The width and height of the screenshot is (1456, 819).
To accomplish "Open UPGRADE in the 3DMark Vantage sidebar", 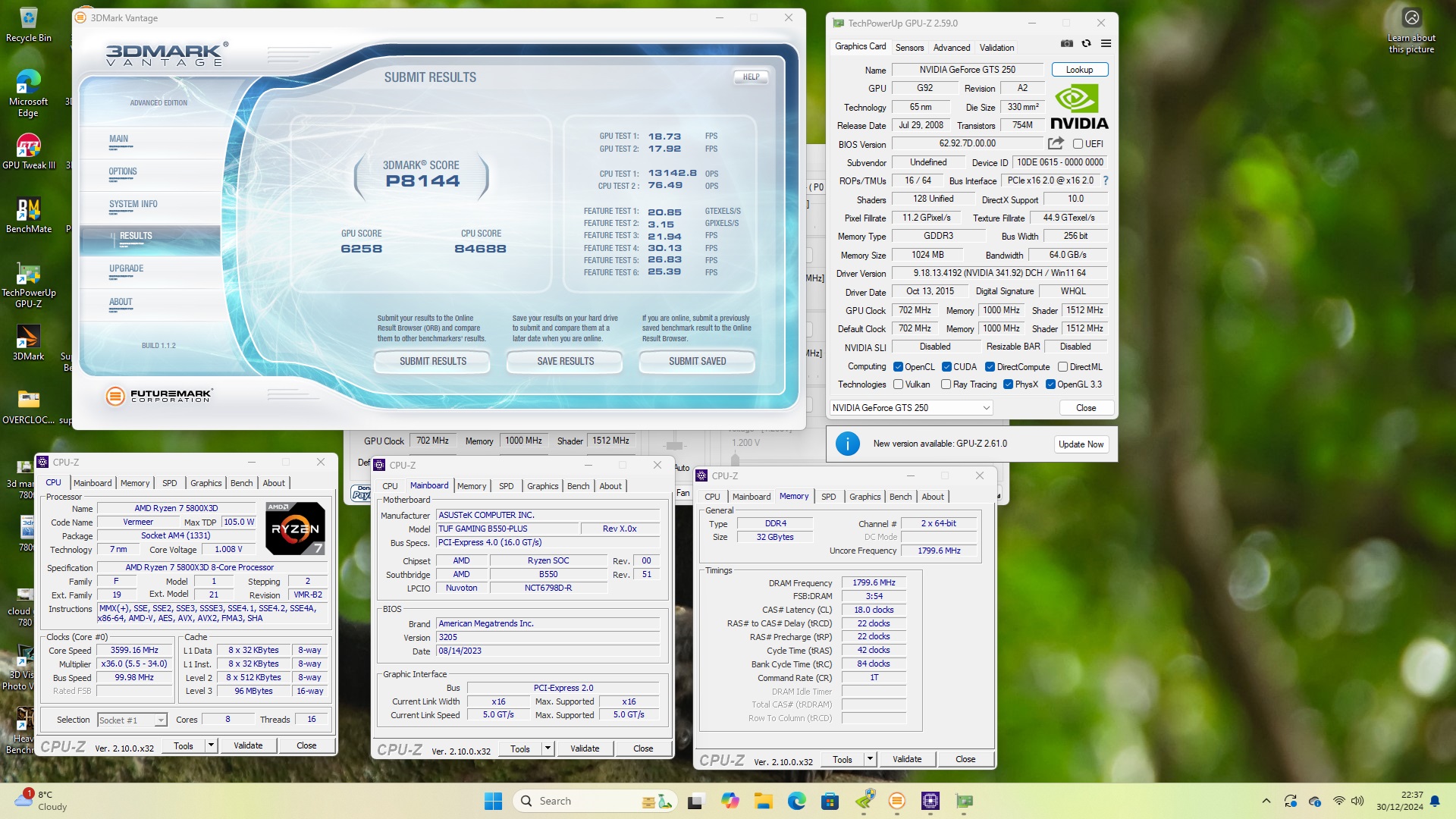I will 126,269.
